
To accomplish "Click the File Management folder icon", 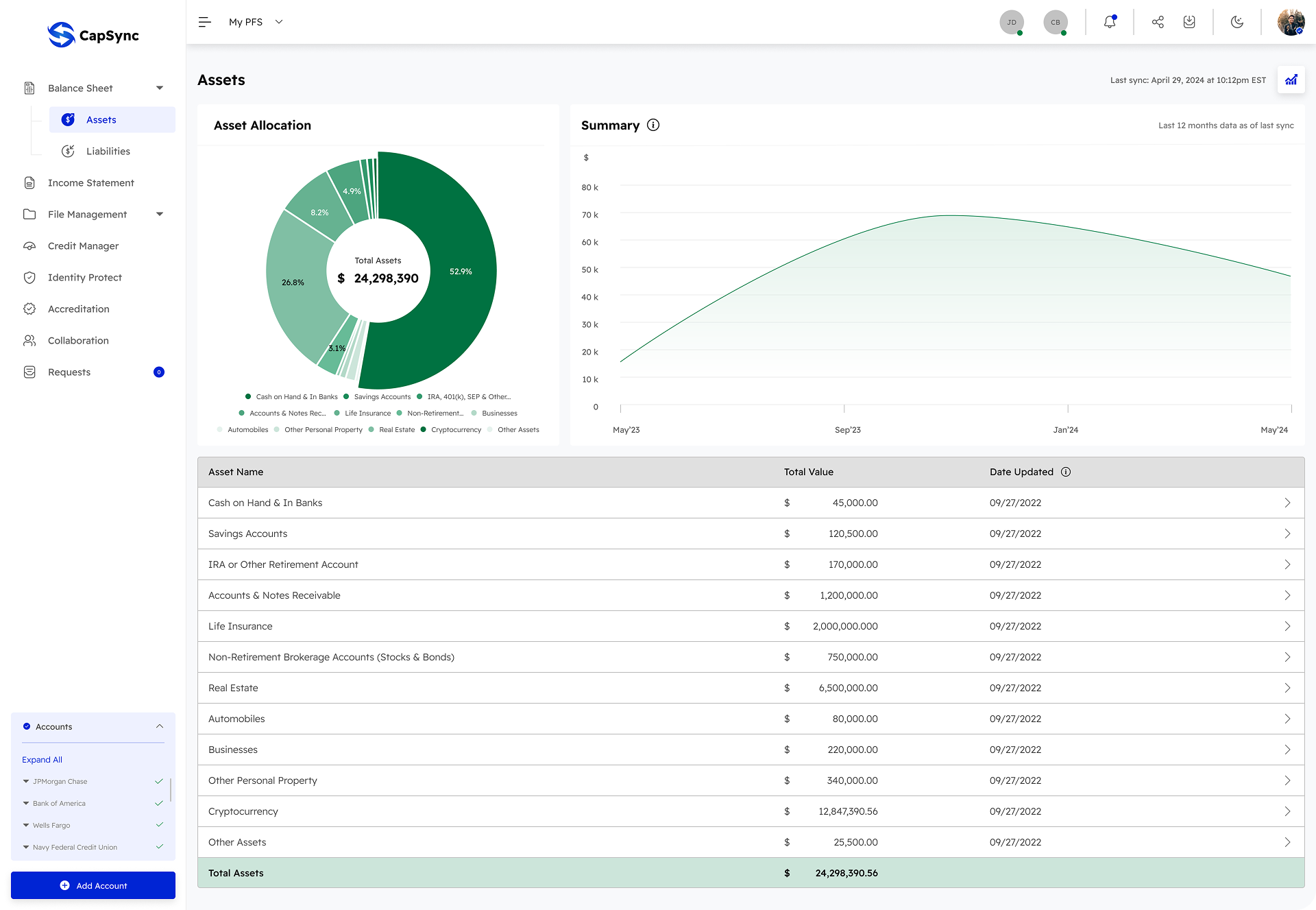I will pyautogui.click(x=29, y=214).
